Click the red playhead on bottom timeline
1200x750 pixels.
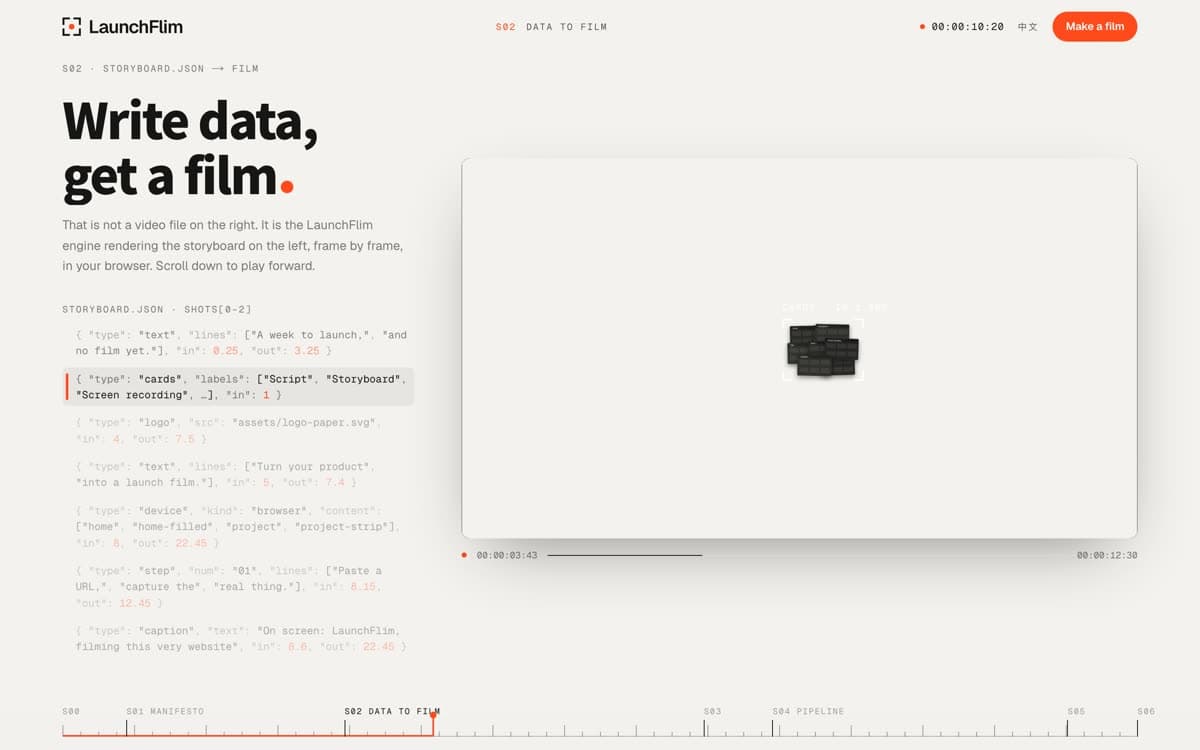[x=433, y=723]
